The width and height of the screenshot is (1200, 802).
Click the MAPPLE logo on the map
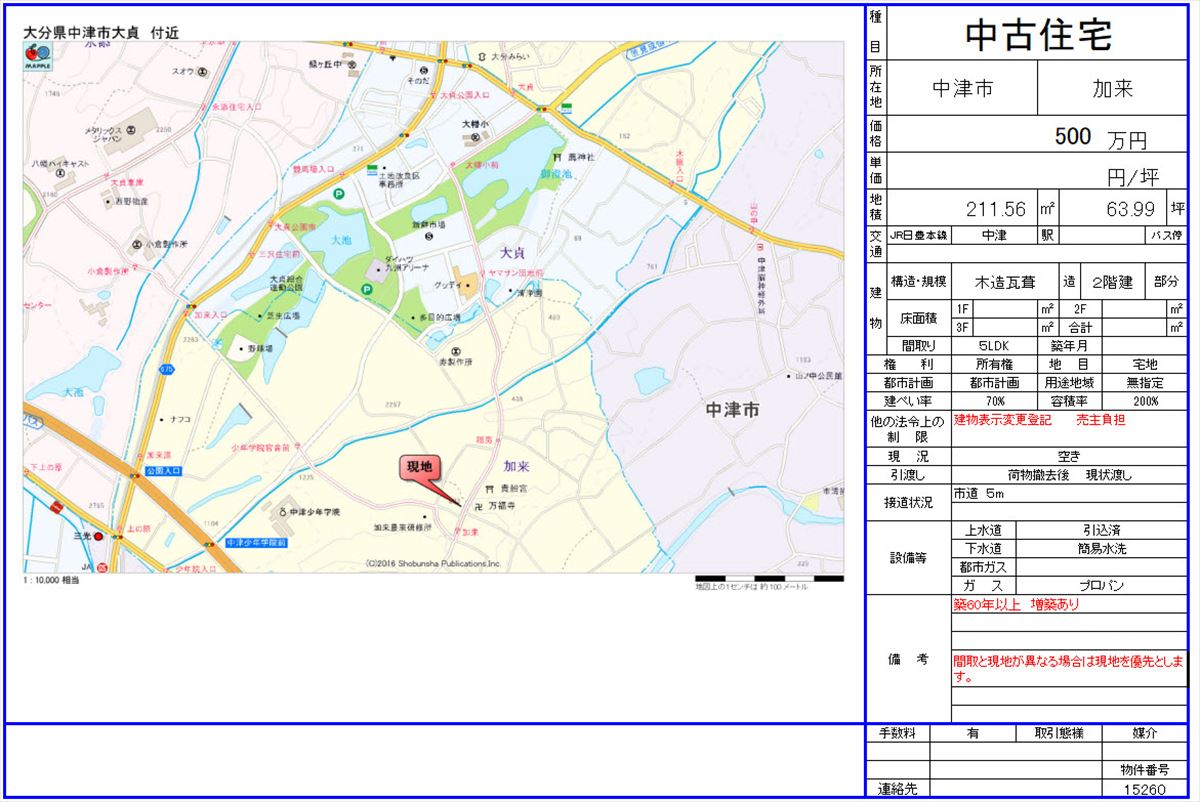tap(38, 57)
